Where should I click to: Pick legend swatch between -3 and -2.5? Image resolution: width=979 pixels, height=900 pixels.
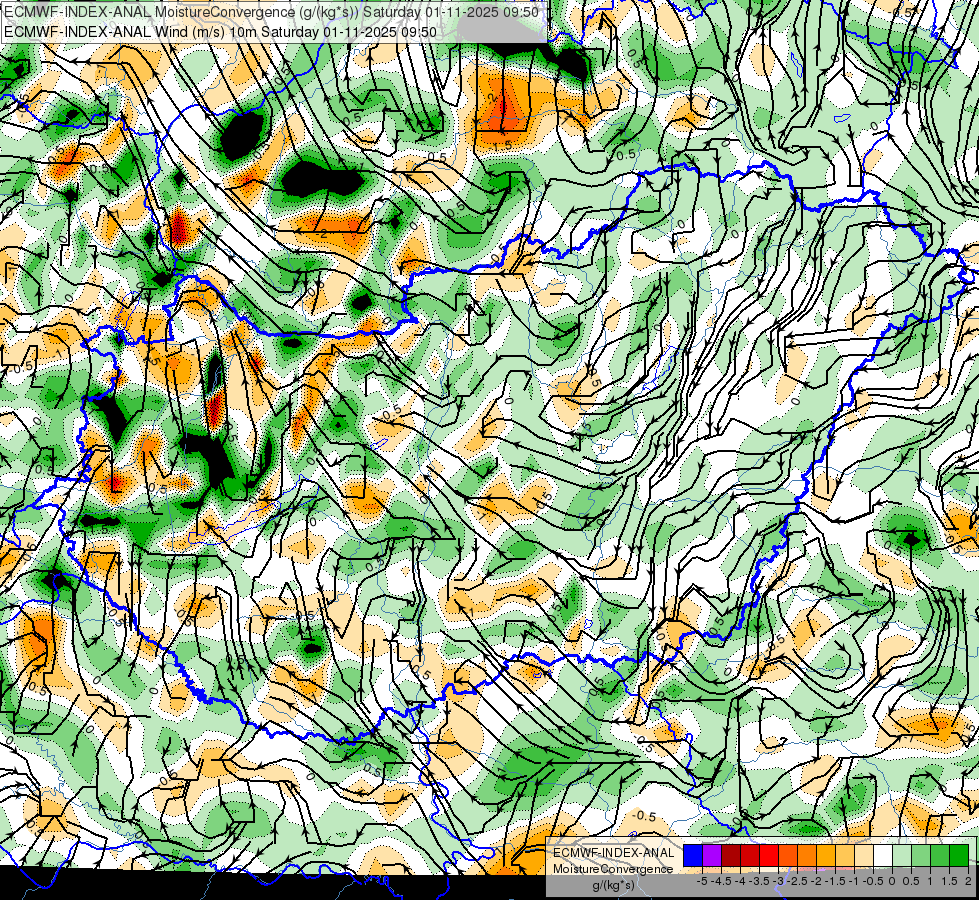(x=788, y=856)
